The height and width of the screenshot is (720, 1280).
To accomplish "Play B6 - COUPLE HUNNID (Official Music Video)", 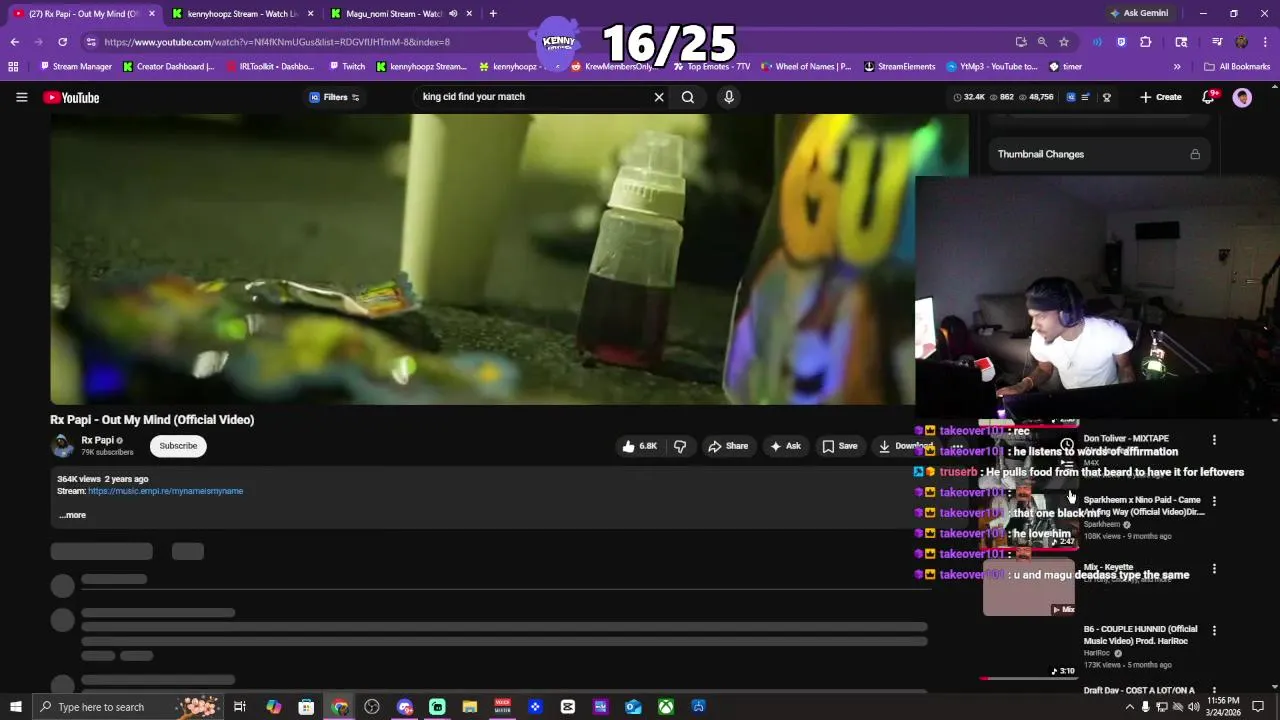I will click(1140, 634).
